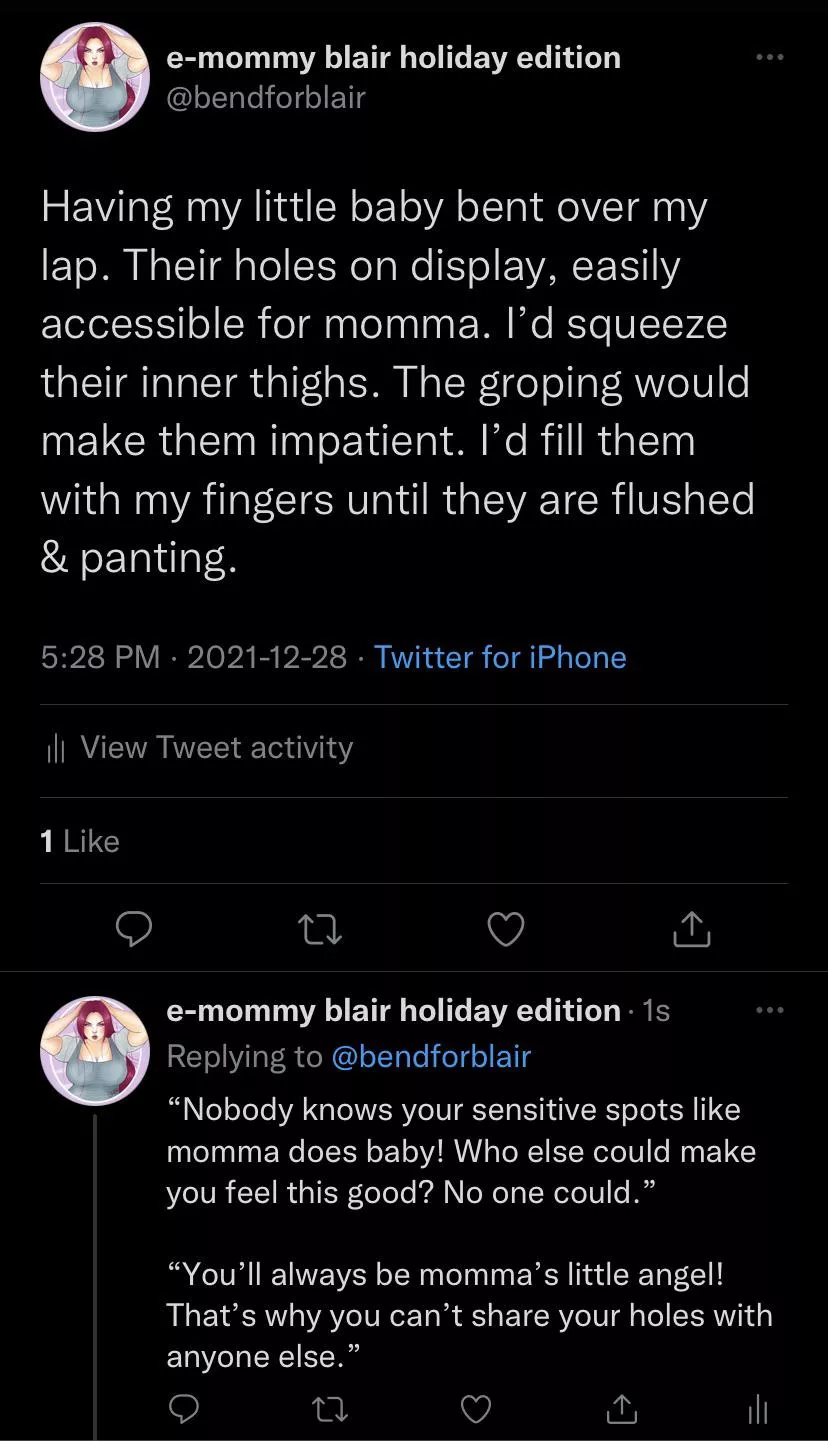The width and height of the screenshot is (828, 1441).
Task: Open View Tweet activity
Action: click(216, 748)
